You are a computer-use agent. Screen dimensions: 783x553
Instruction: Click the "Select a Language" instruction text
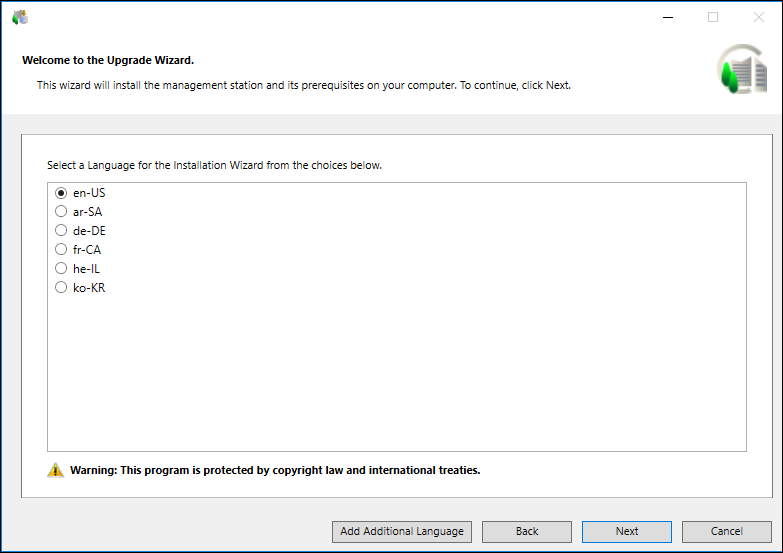(214, 165)
